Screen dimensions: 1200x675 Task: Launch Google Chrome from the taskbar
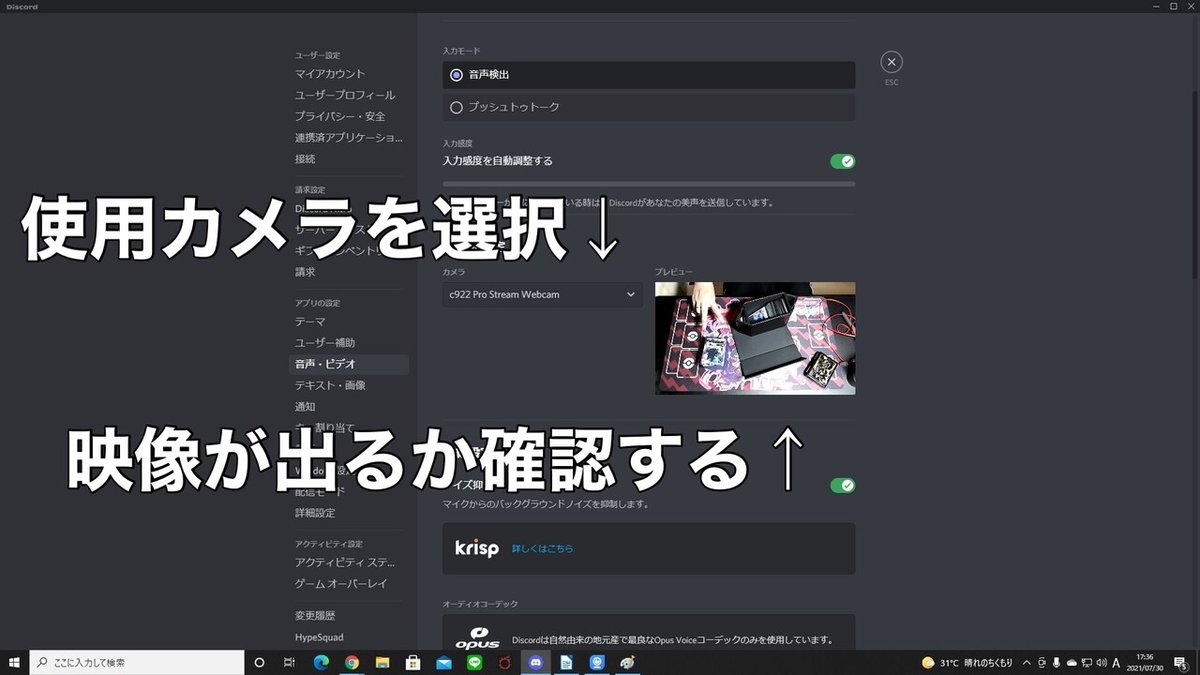pyautogui.click(x=352, y=662)
